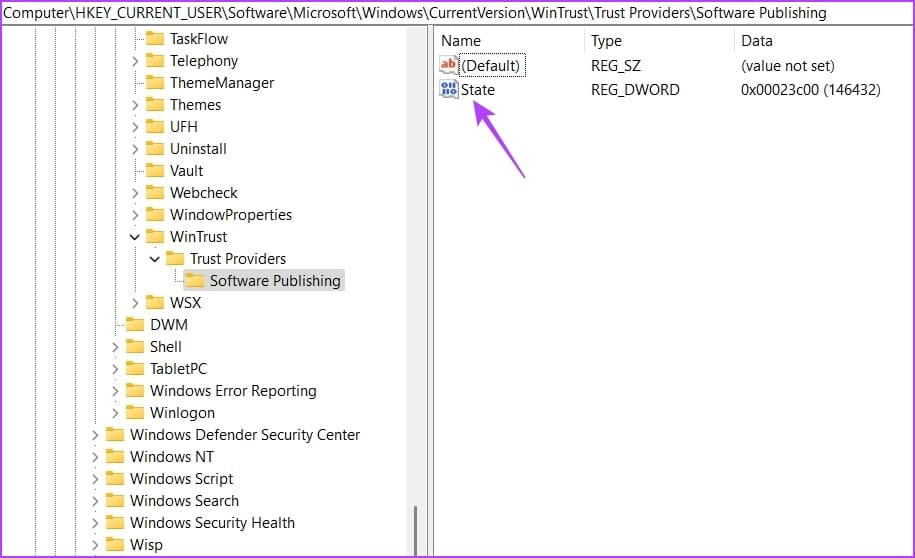Click the Windows Defender Security Center folder icon
The image size is (915, 558).
click(115, 434)
